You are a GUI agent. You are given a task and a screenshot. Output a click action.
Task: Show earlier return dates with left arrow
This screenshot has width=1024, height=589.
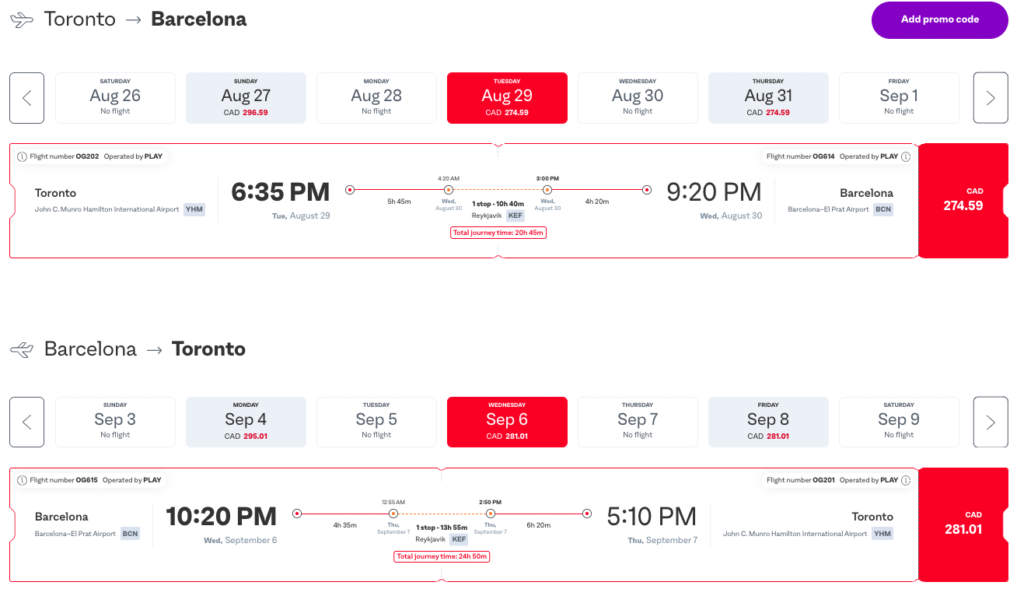click(27, 422)
